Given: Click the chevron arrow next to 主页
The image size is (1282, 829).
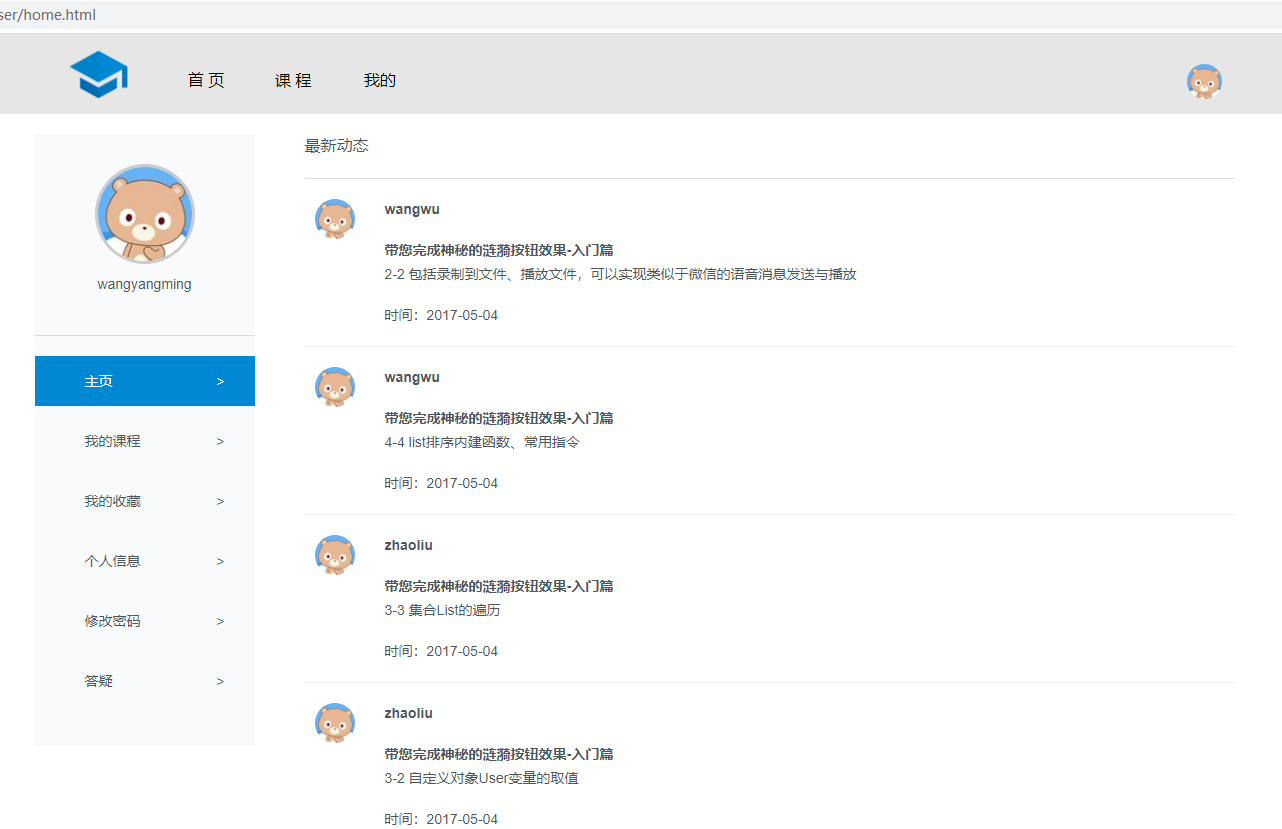Looking at the screenshot, I should pyautogui.click(x=220, y=381).
